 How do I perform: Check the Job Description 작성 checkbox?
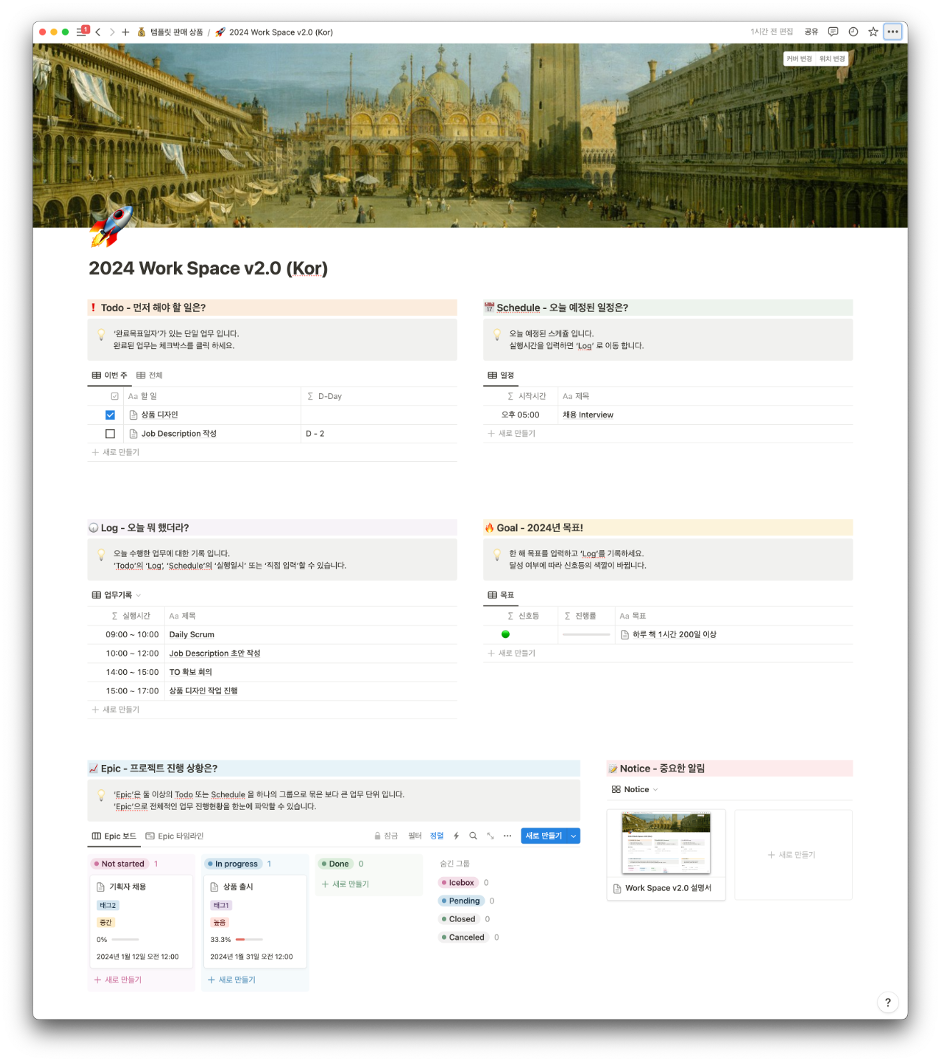click(110, 434)
